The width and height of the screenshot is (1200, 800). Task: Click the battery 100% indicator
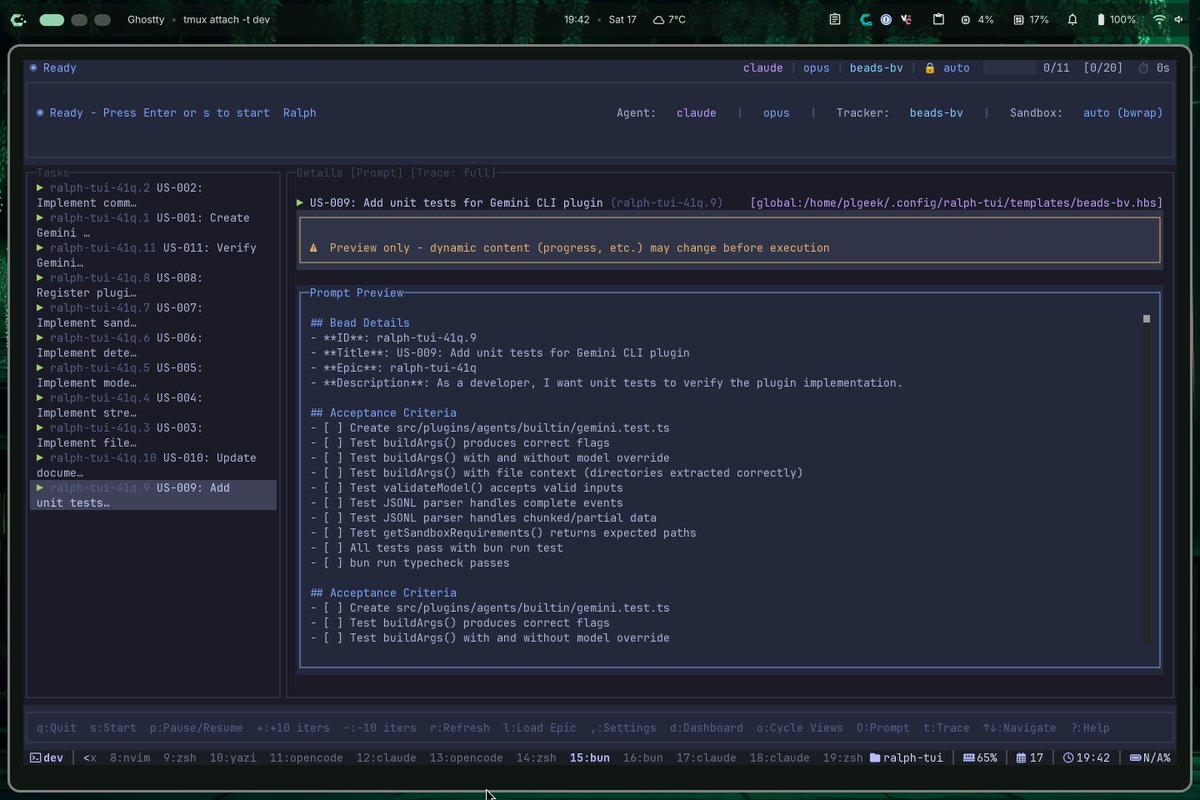click(1116, 19)
